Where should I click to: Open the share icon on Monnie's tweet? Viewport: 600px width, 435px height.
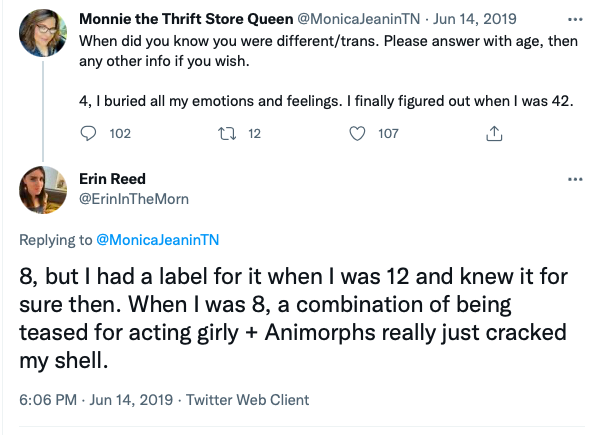(493, 132)
